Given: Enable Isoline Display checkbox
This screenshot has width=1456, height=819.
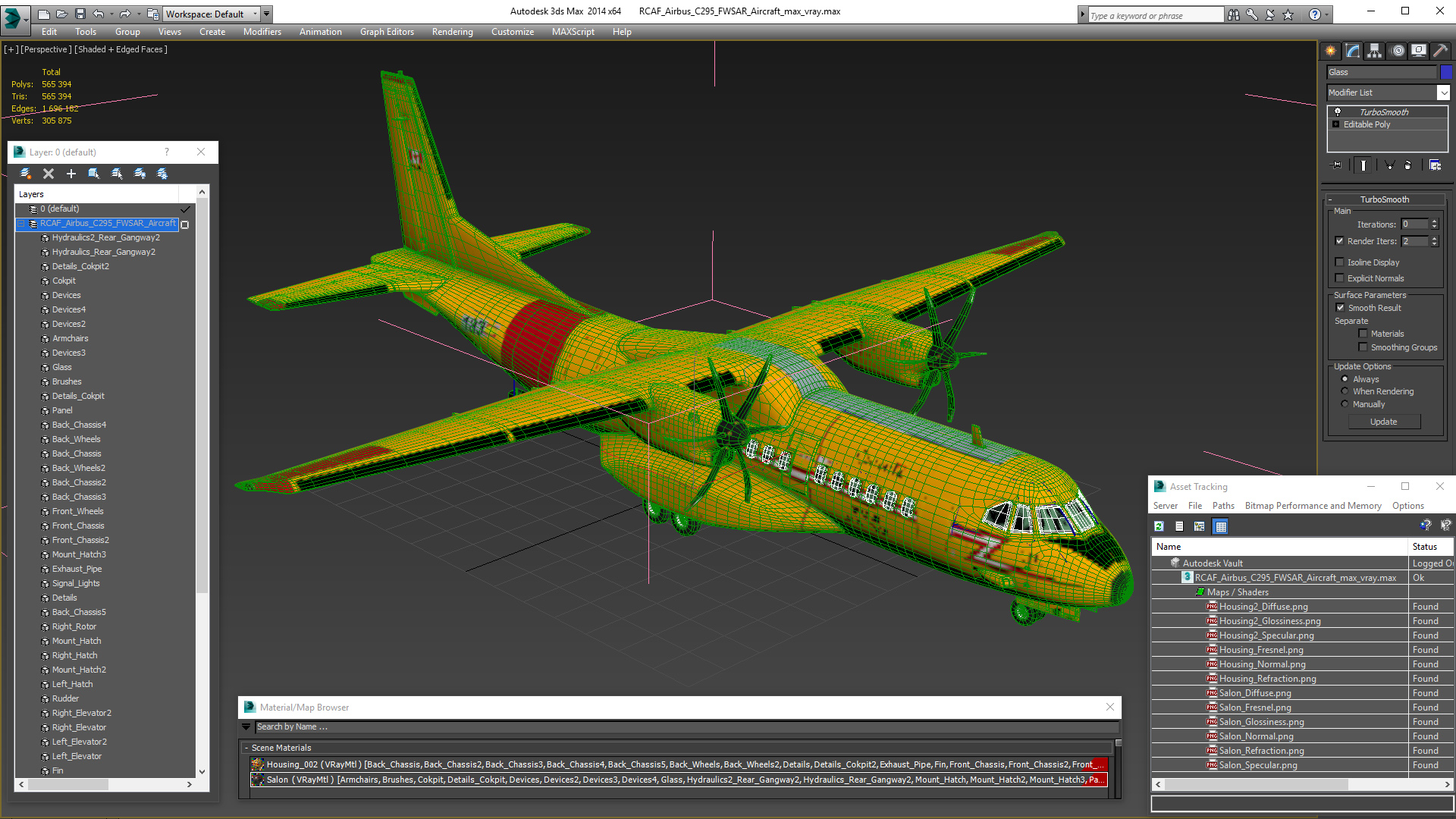Looking at the screenshot, I should pyautogui.click(x=1339, y=262).
